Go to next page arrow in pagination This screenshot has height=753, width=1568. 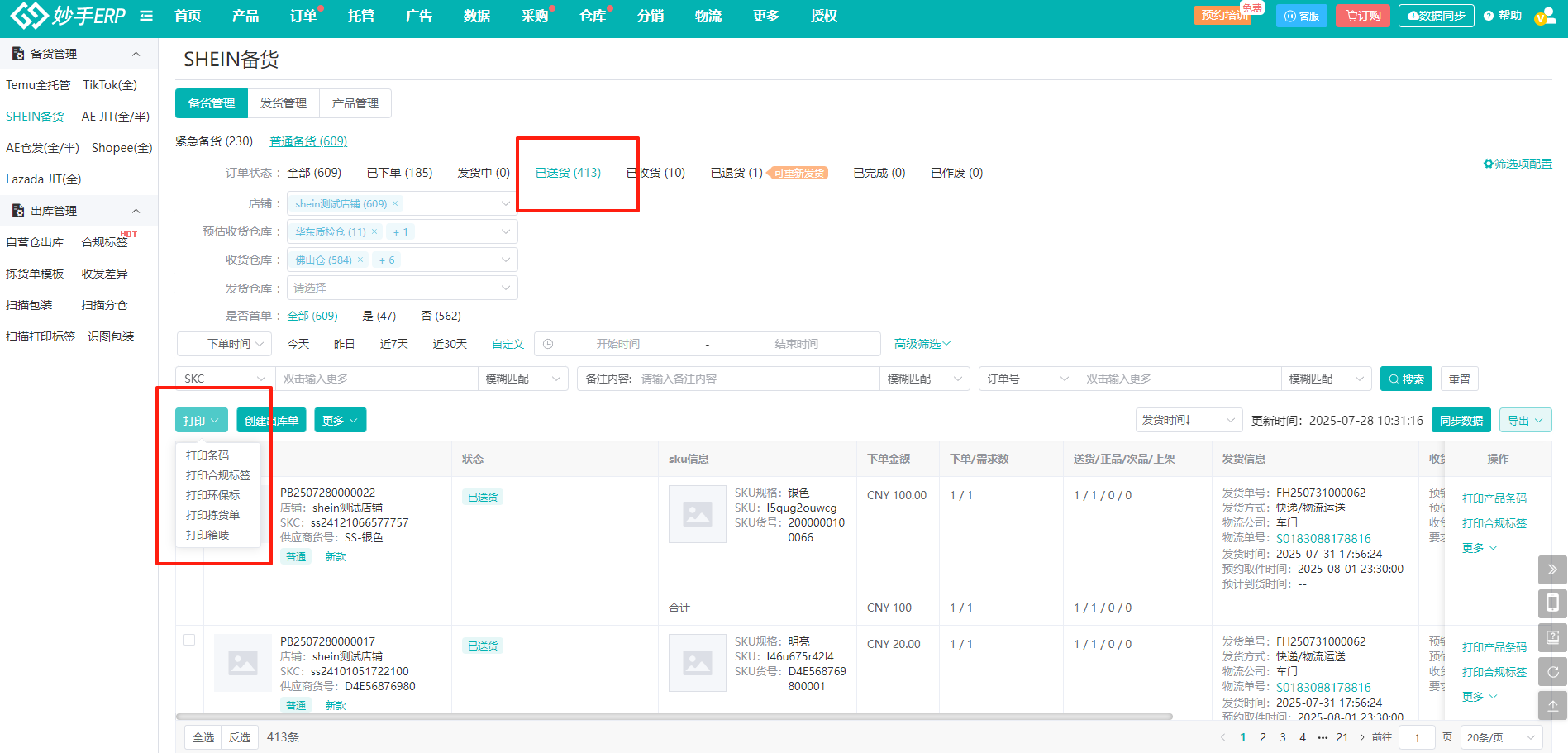(1362, 737)
